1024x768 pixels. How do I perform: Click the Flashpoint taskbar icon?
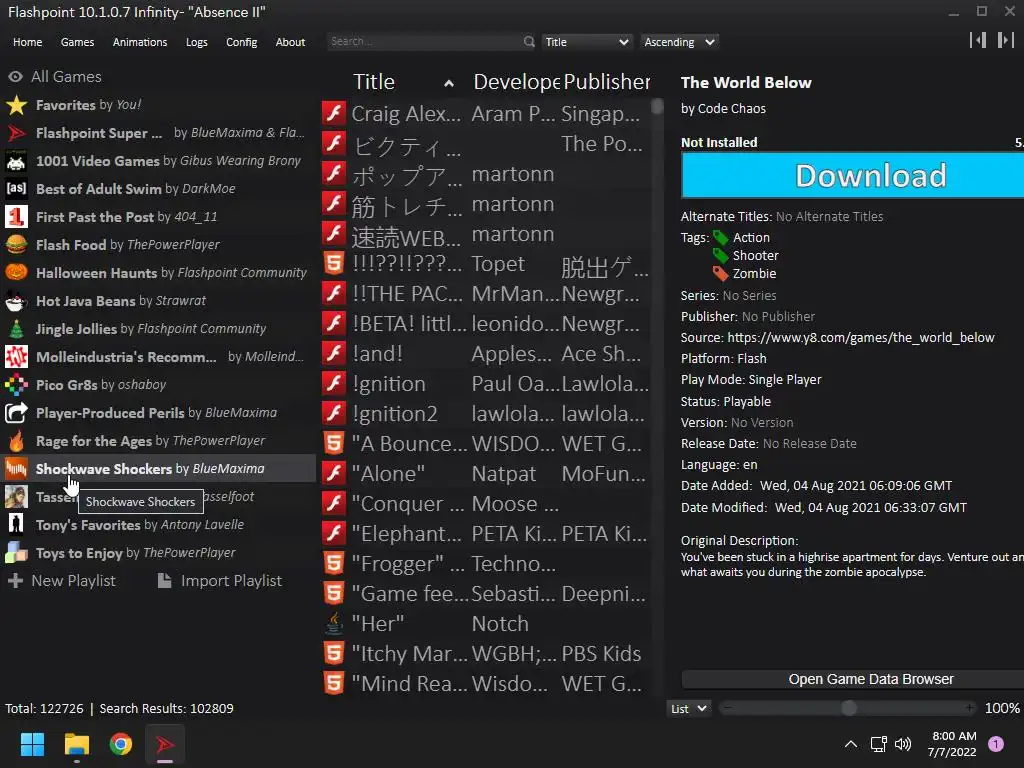pos(165,744)
